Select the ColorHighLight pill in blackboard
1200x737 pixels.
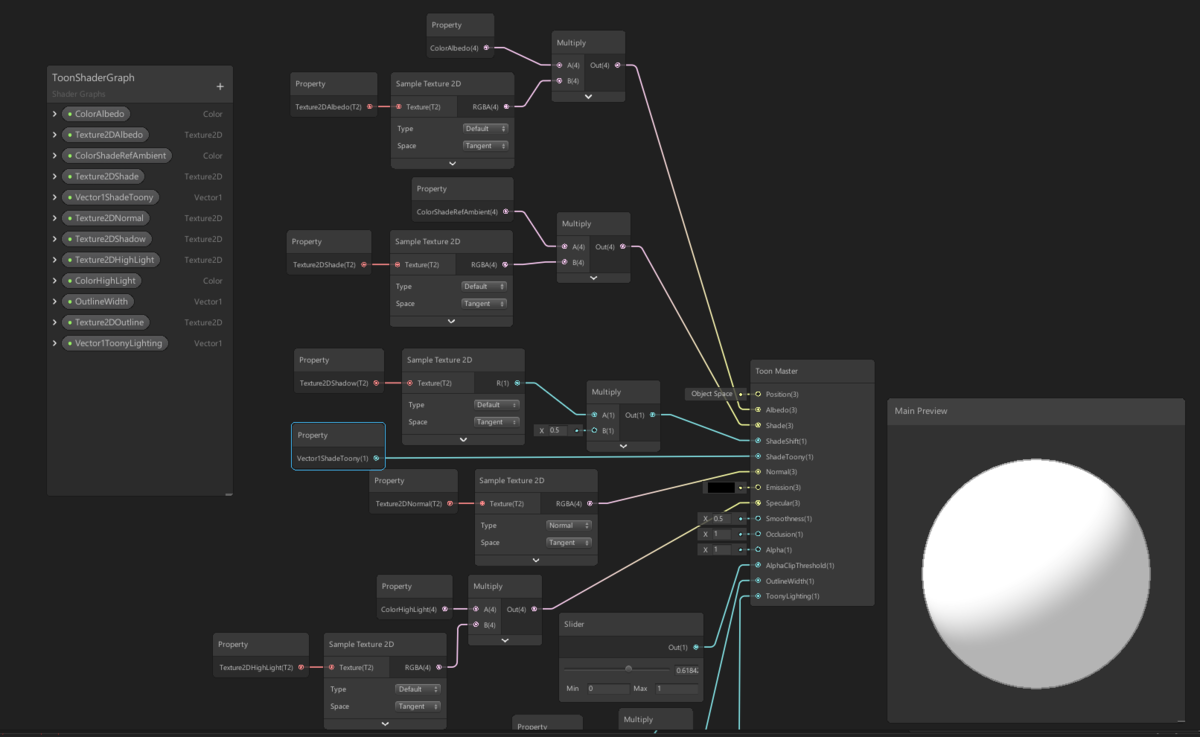[101, 281]
